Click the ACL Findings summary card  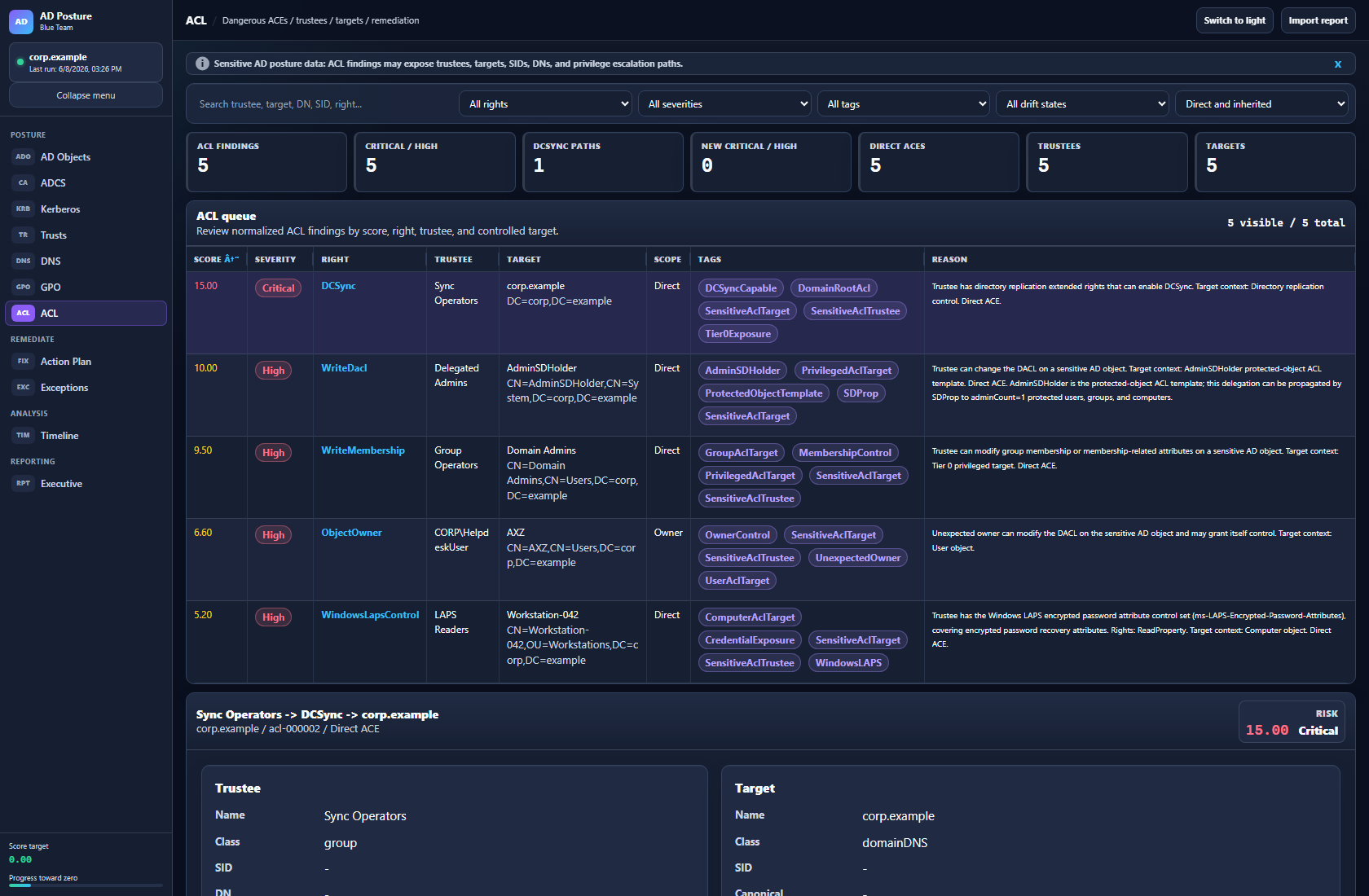(x=266, y=162)
